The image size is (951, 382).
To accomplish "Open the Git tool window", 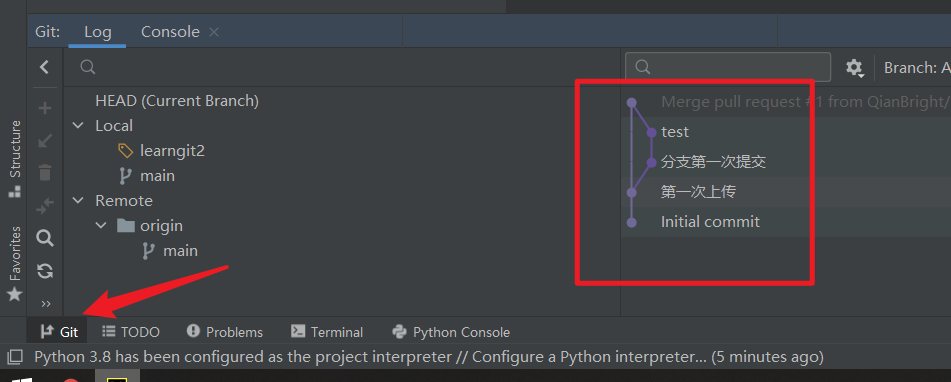I will pos(59,332).
